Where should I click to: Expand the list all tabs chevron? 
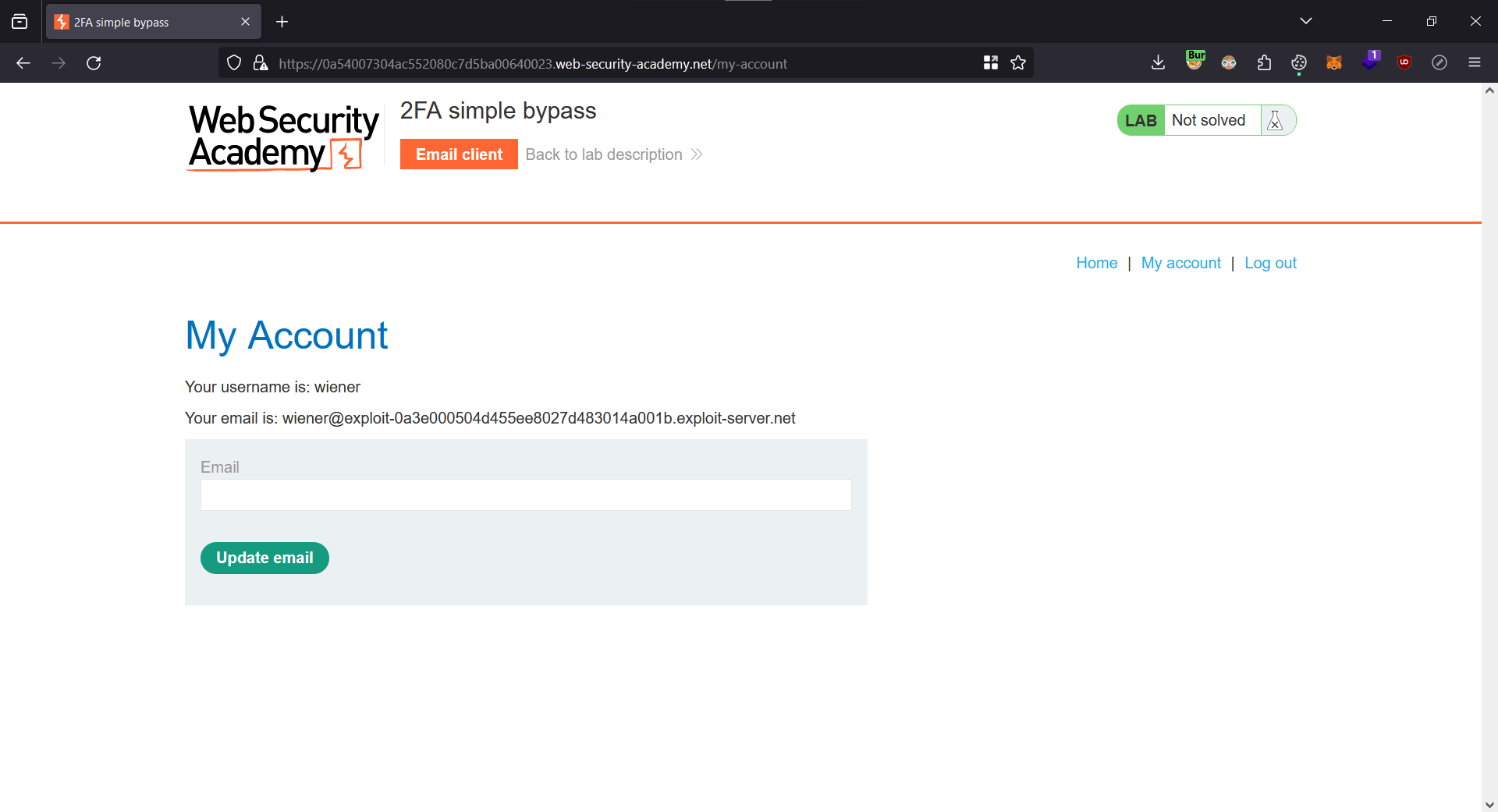[x=1305, y=21]
